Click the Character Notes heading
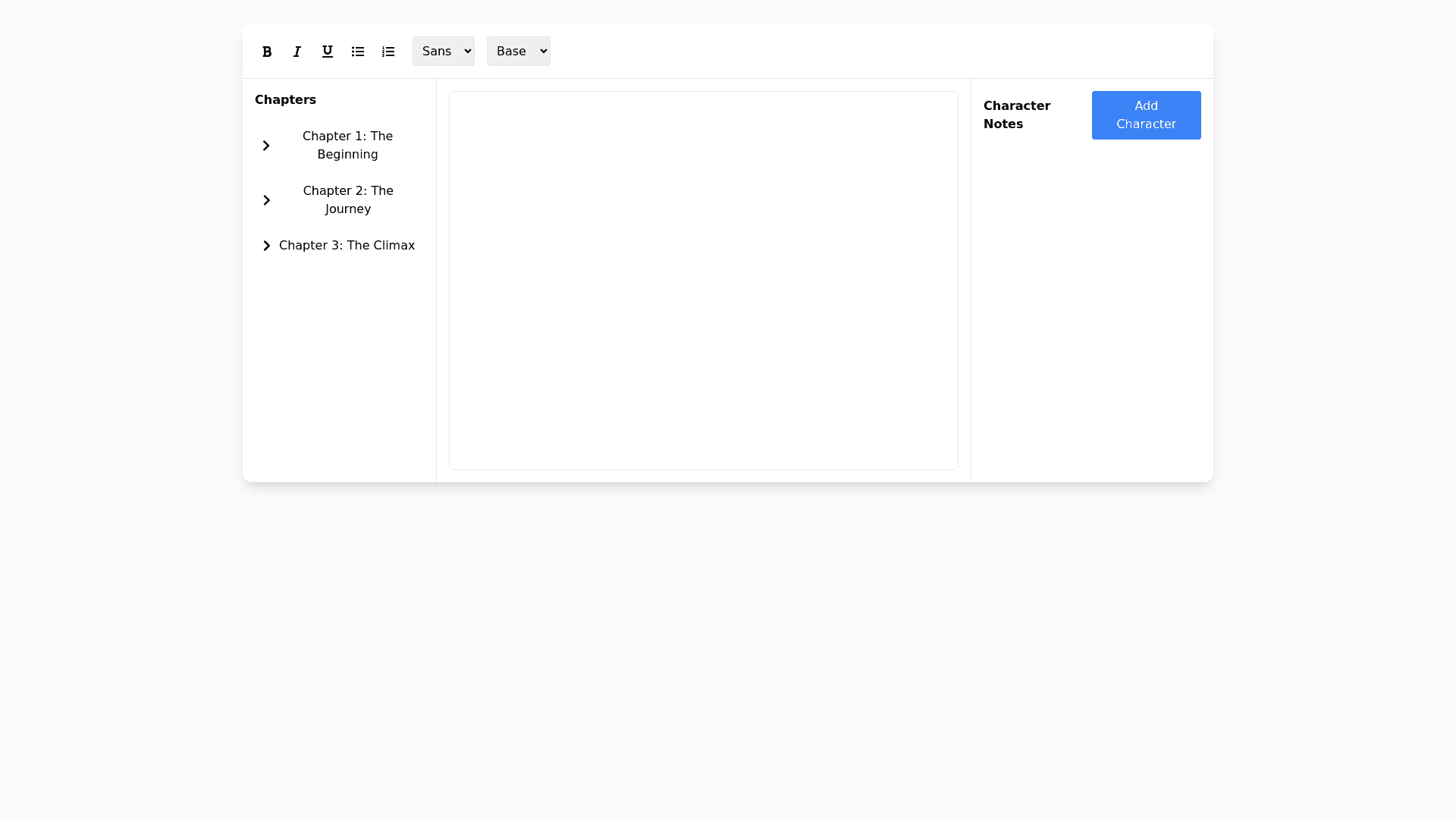The width and height of the screenshot is (1456, 819). coord(1017,115)
